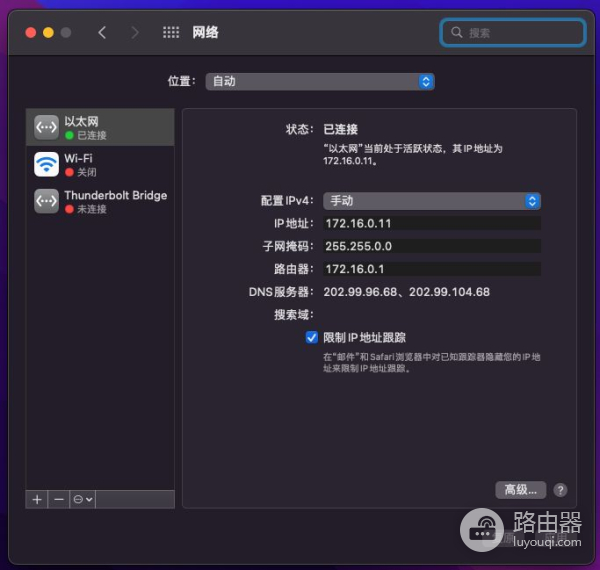Edit the 子网掩码 subnet mask field
Viewport: 600px width, 570px height.
(432, 246)
